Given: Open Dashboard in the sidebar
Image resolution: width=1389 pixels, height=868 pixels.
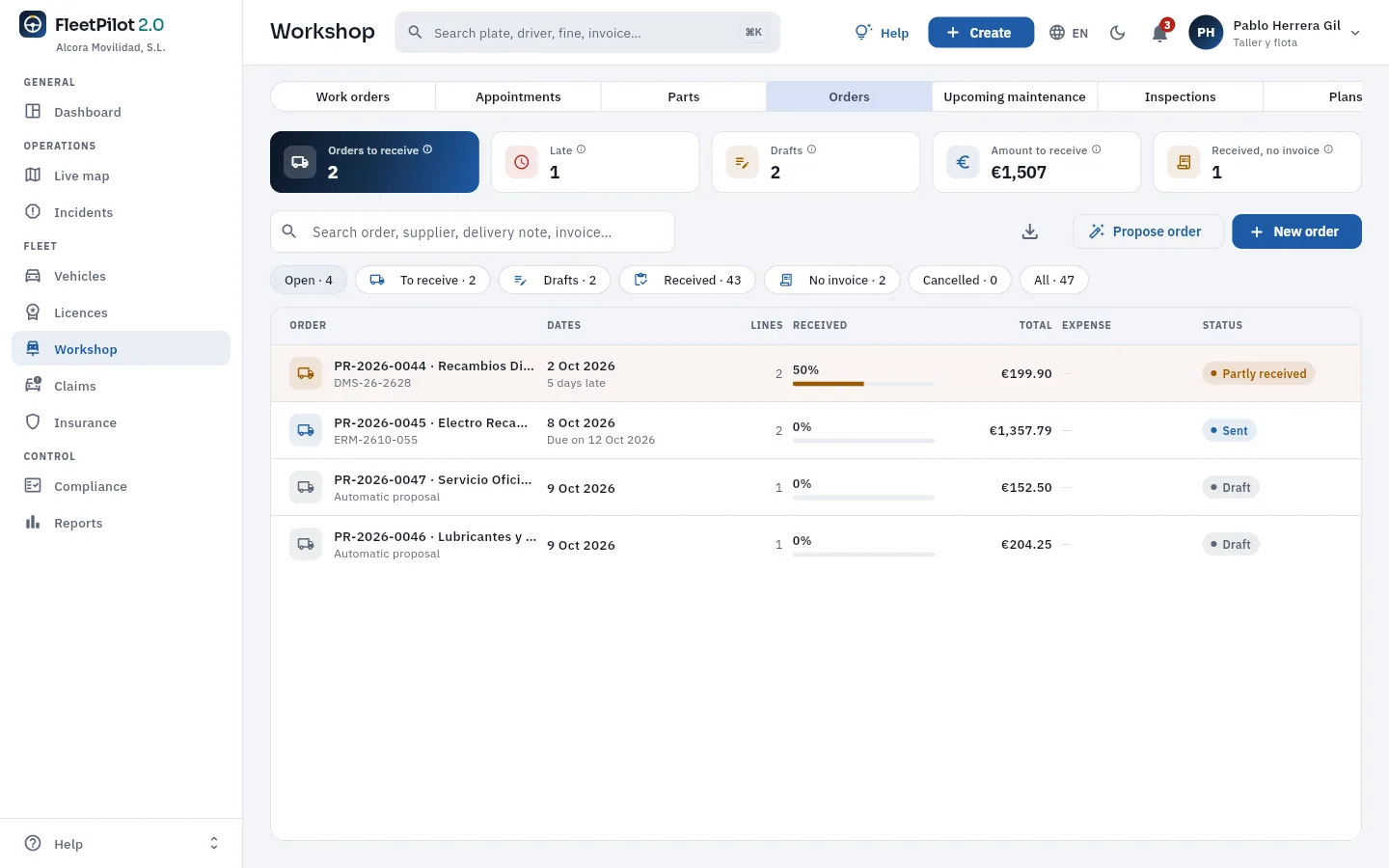Looking at the screenshot, I should pyautogui.click(x=121, y=112).
